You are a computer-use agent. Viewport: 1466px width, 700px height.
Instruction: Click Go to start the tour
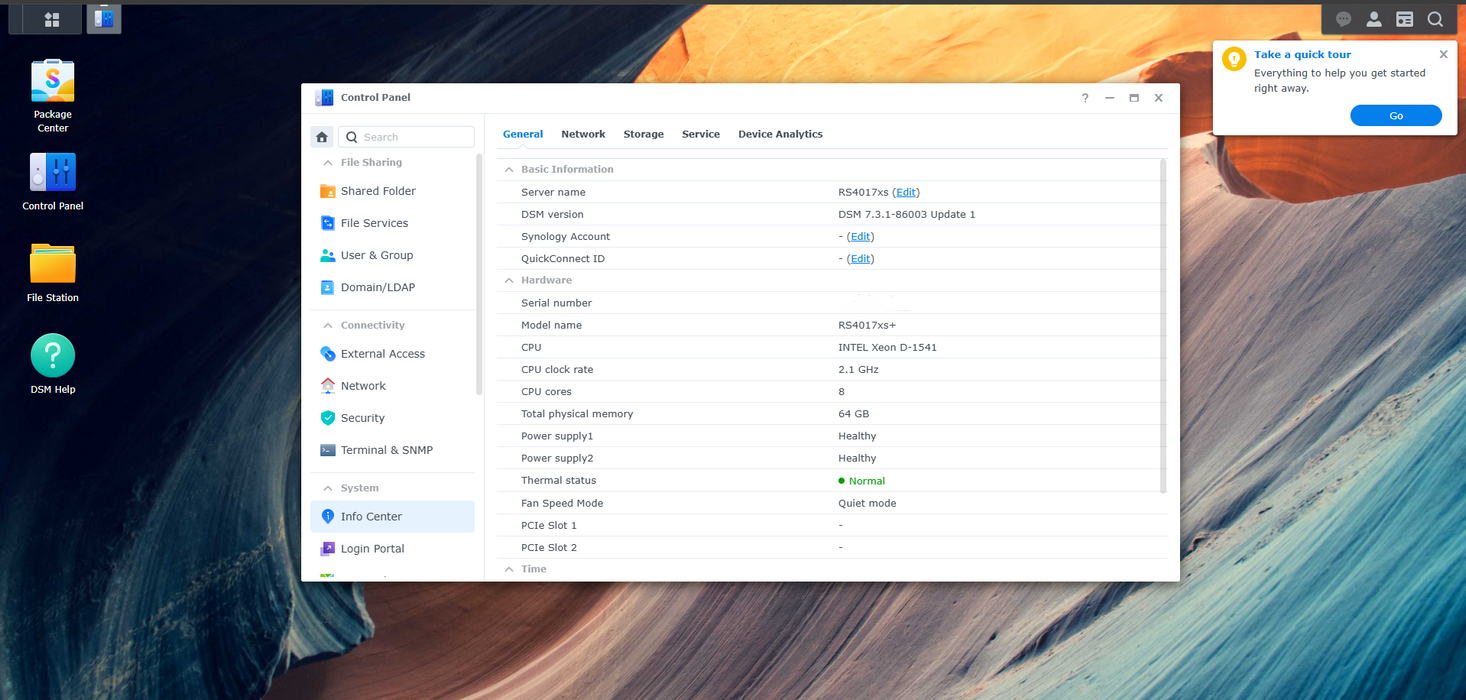[x=1396, y=116]
